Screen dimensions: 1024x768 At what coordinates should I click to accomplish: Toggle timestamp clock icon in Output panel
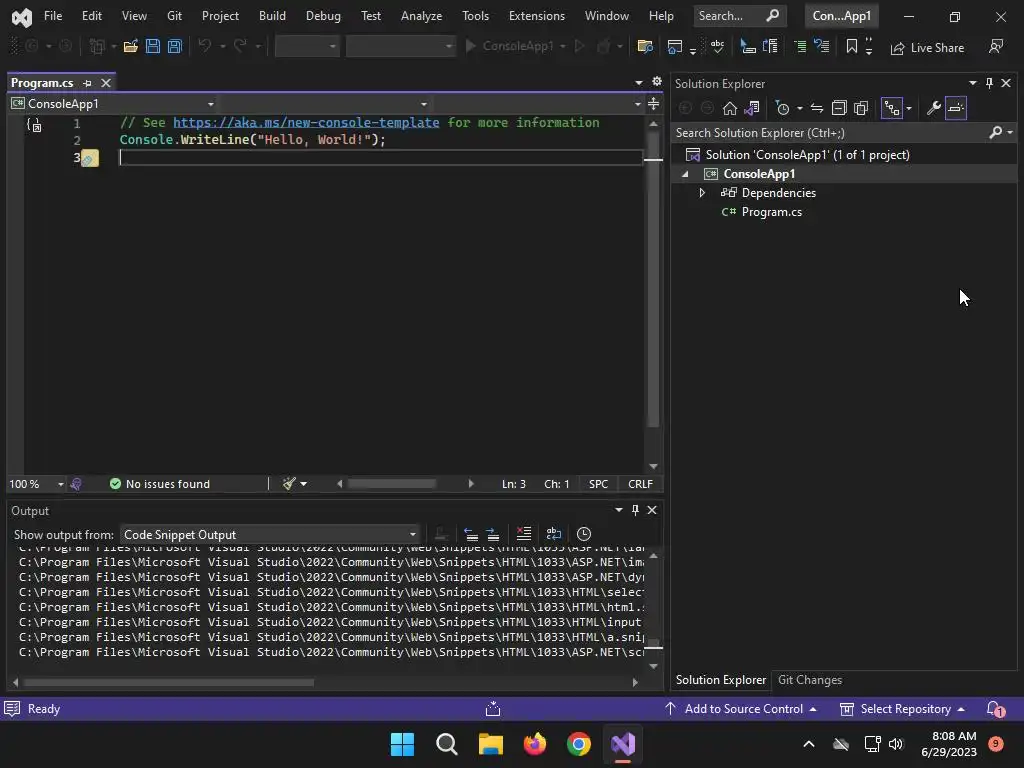pyautogui.click(x=584, y=534)
